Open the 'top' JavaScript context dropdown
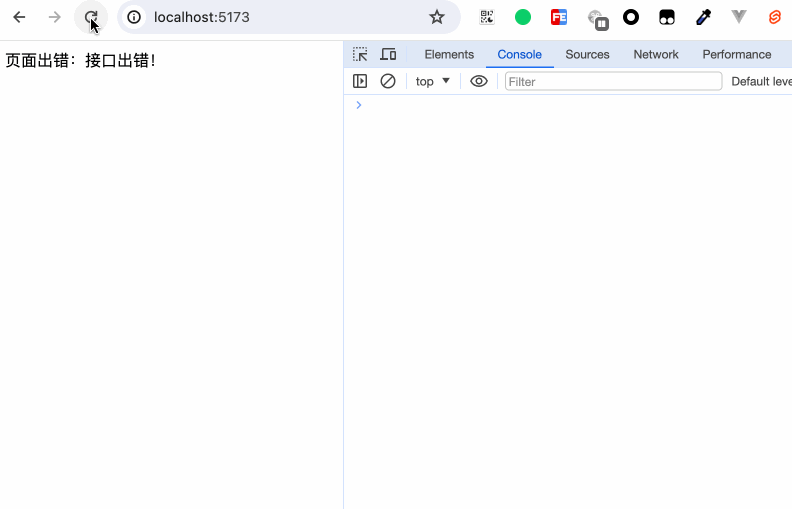This screenshot has width=792, height=509. pyautogui.click(x=433, y=81)
